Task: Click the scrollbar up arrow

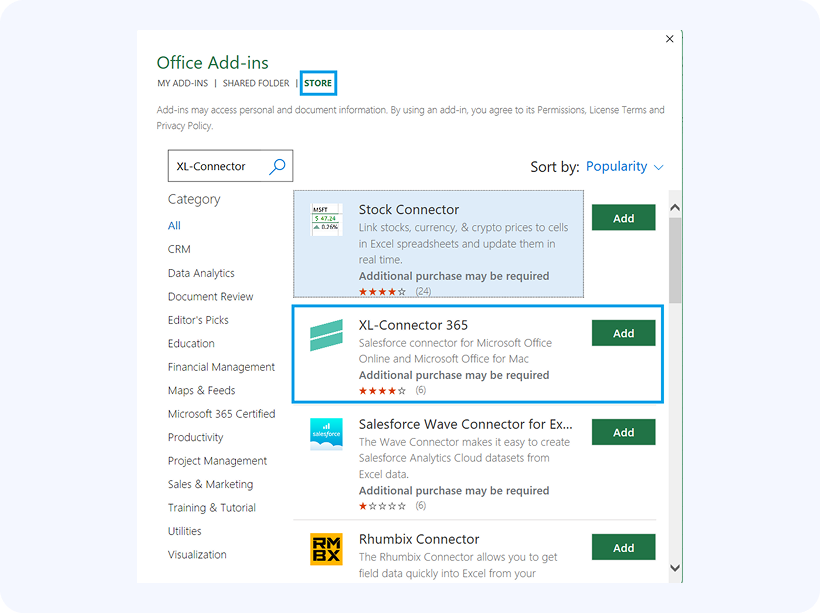Action: [675, 208]
